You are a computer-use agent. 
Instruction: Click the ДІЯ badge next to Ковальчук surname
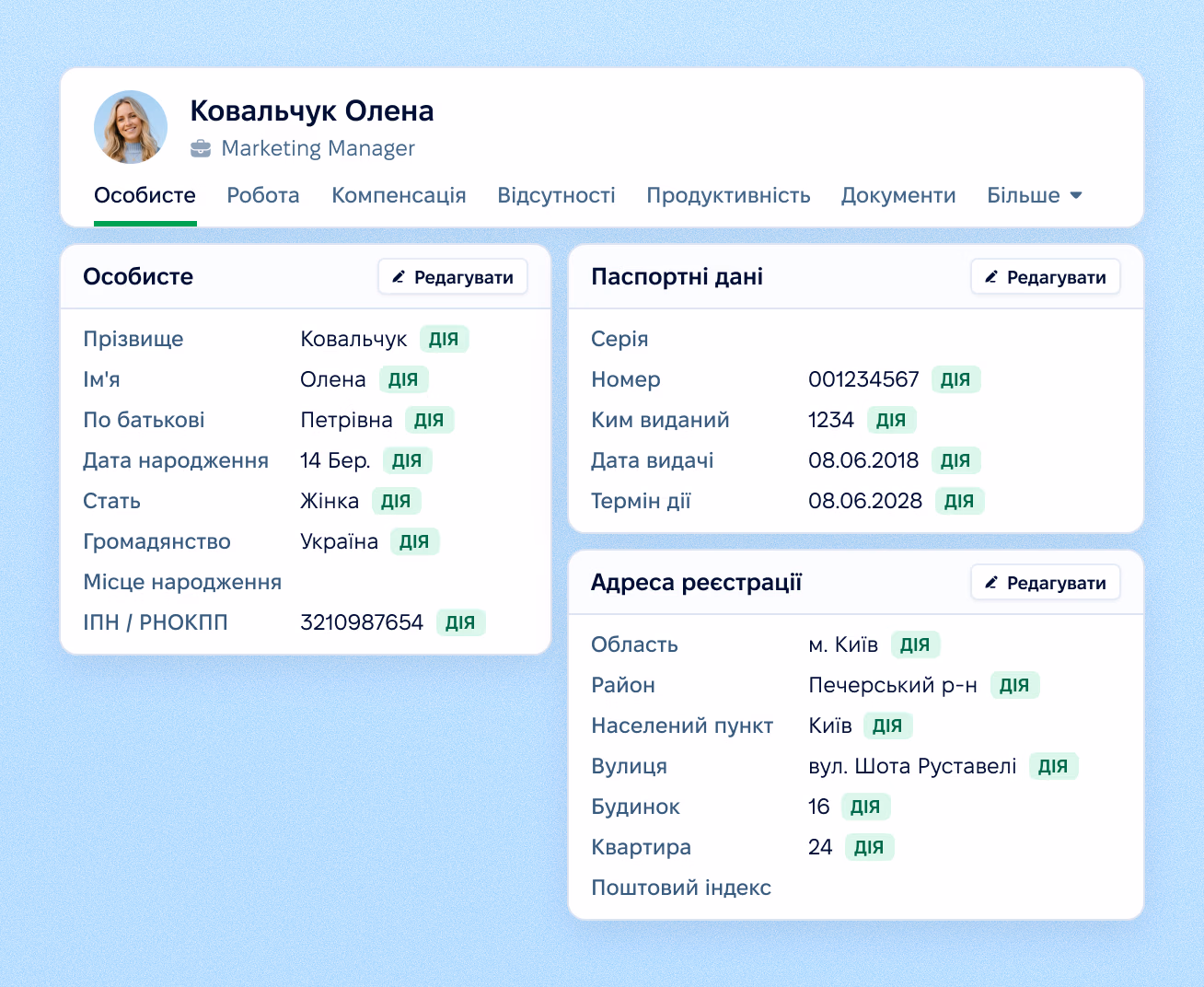point(445,339)
